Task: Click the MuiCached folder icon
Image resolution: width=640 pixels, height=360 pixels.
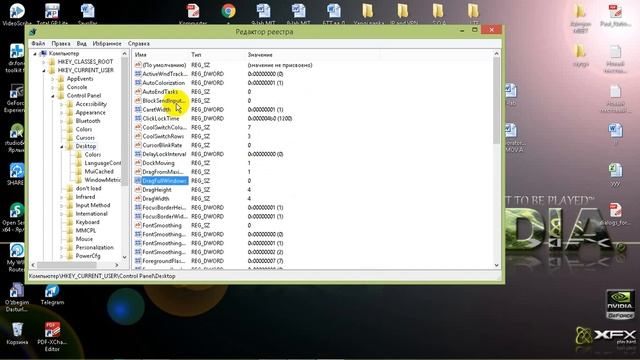Action: [x=79, y=171]
